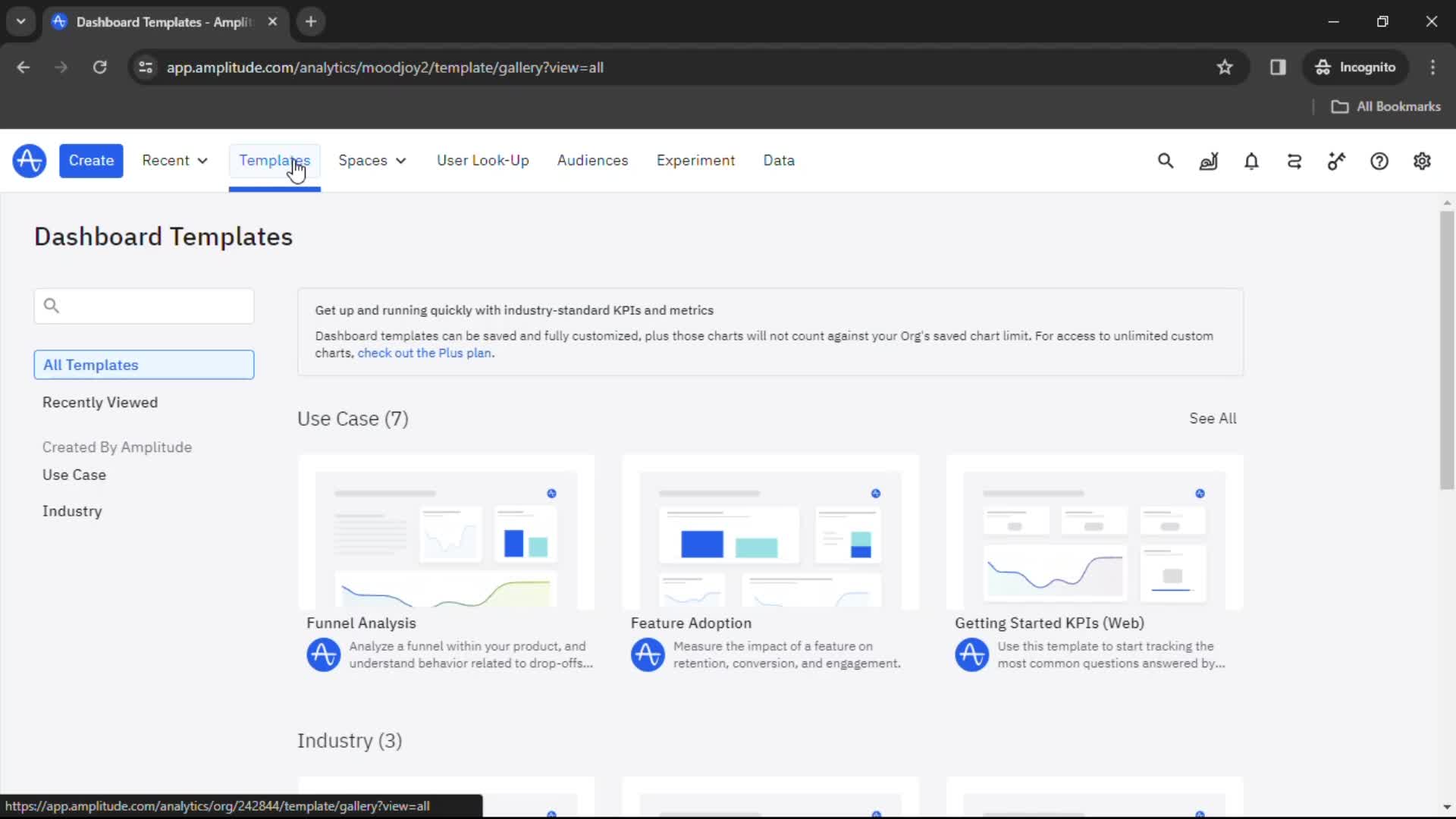This screenshot has width=1456, height=819.
Task: Click the notifications bell icon
Action: coord(1251,160)
